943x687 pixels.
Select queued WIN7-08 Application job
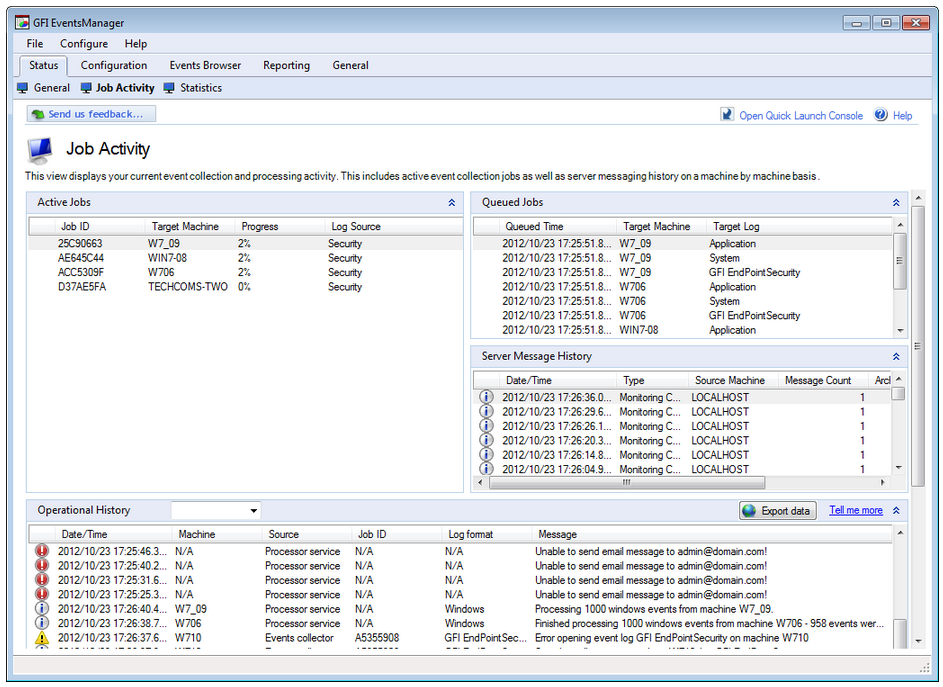coord(683,330)
